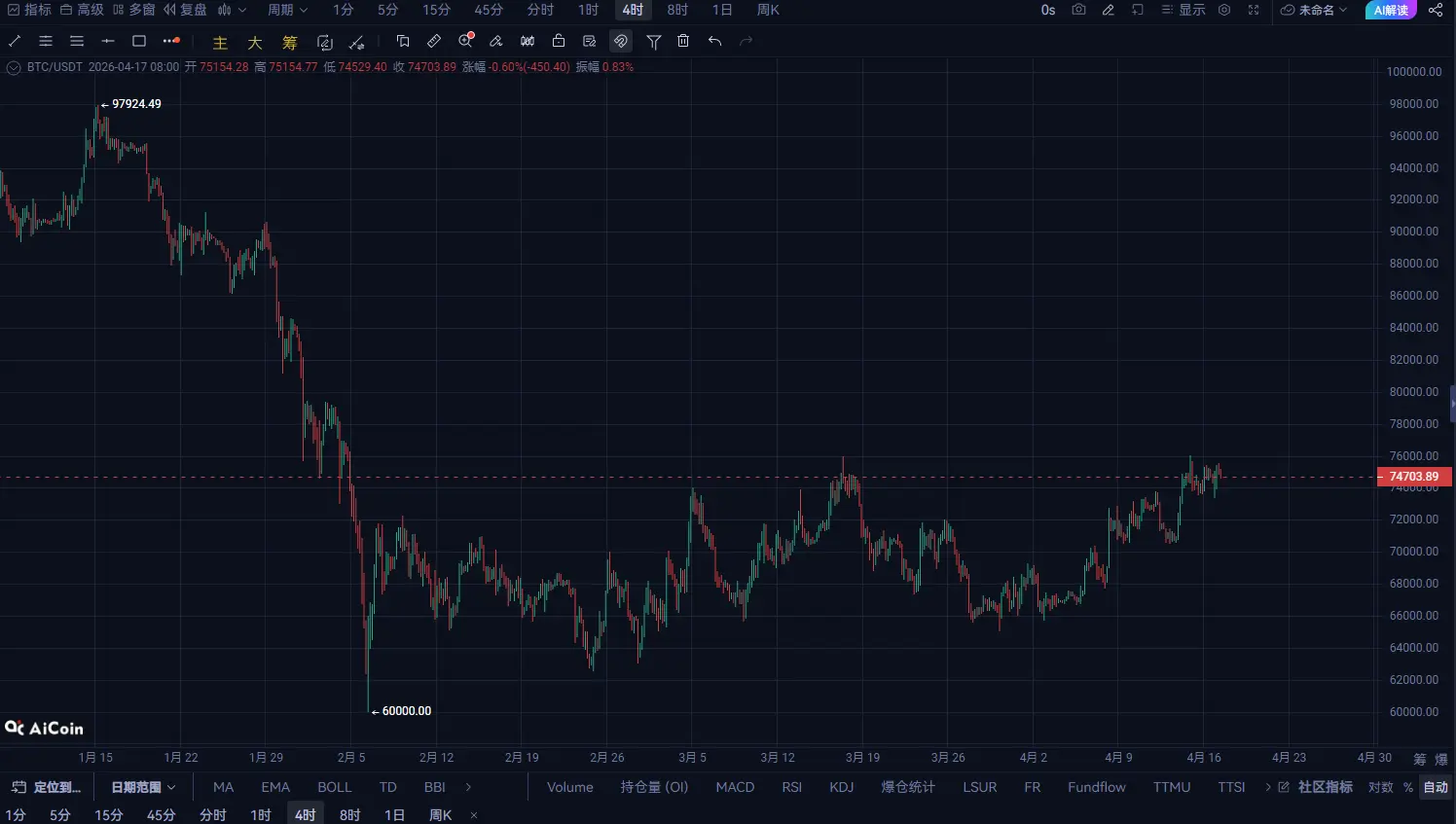
Task: Select the horizontal short line tool
Action: pos(108,41)
